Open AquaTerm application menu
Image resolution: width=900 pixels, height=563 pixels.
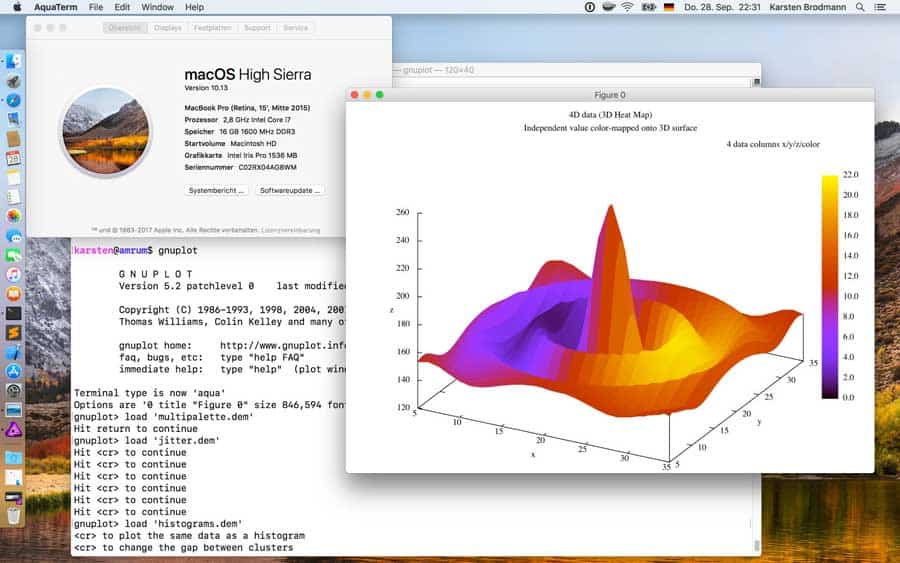(56, 7)
